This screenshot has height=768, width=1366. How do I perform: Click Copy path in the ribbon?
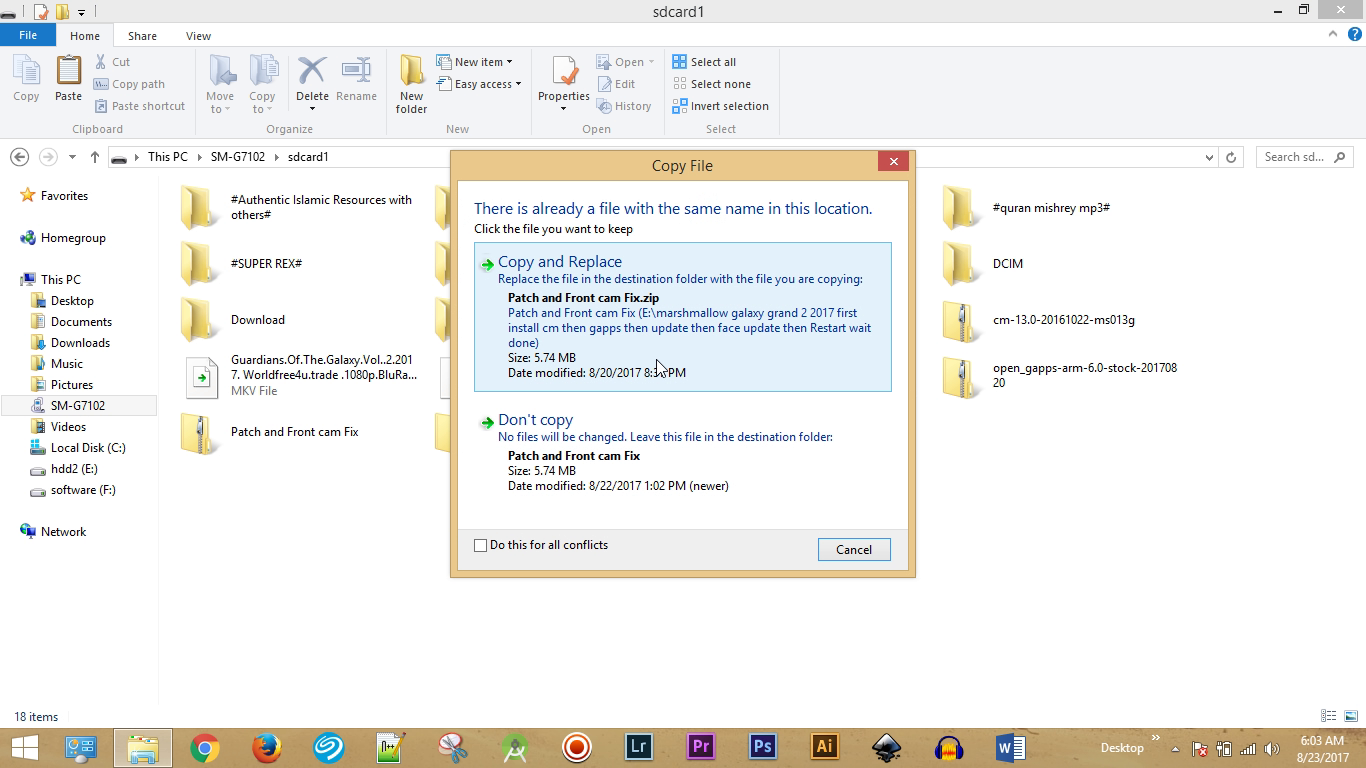pos(129,84)
